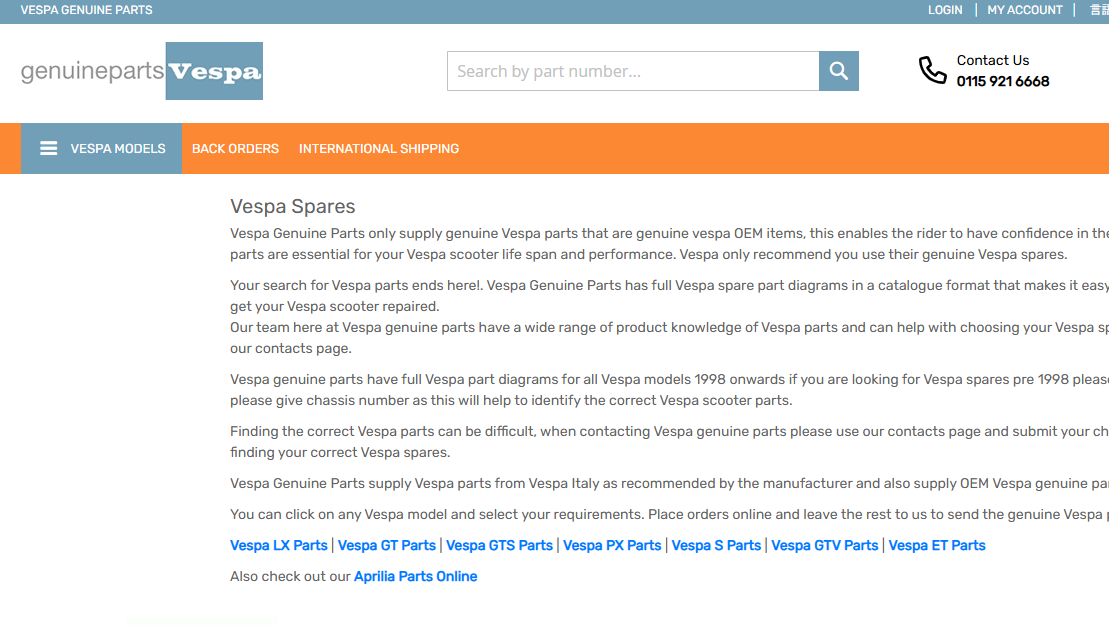Screen dimensions: 1109x625
Task: Follow the Vespa LX Parts link
Action: (279, 545)
